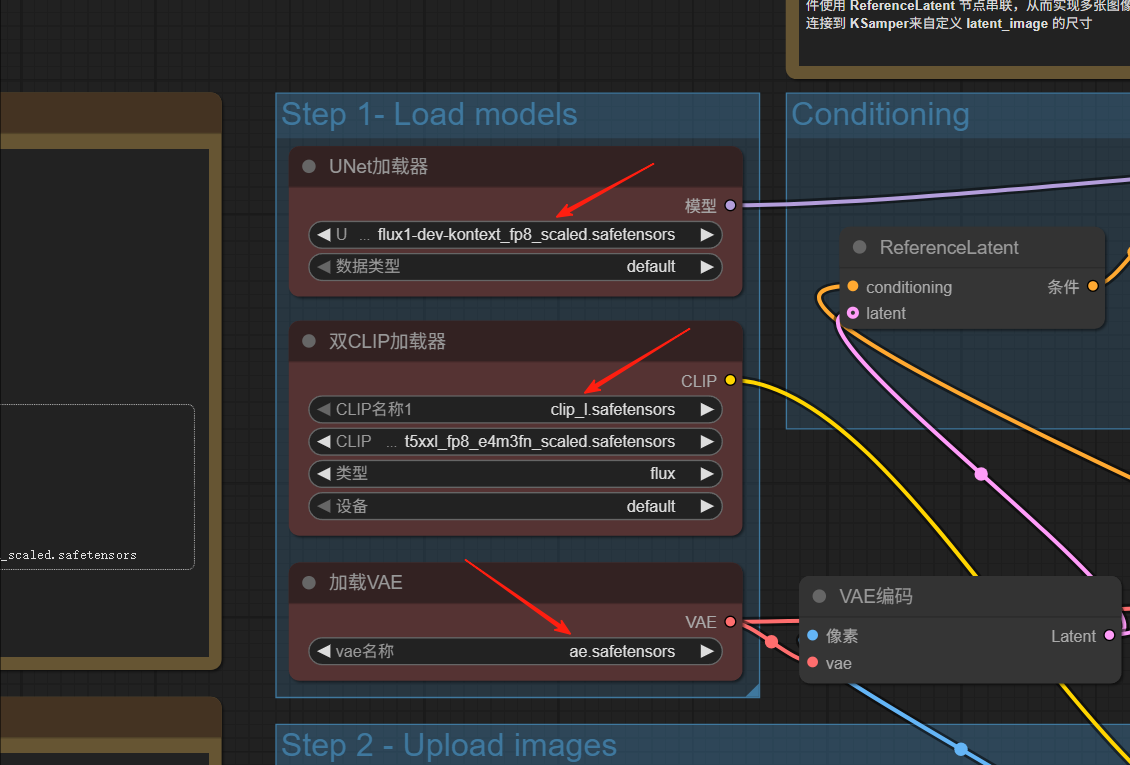Open the flux1-dev-kontext model dropdown
The image size is (1130, 765).
click(x=515, y=235)
